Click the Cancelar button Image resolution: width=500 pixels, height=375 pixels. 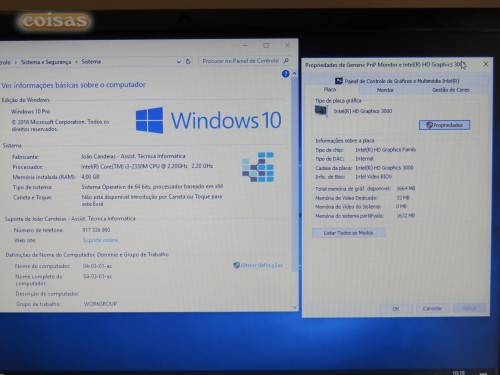[432, 308]
